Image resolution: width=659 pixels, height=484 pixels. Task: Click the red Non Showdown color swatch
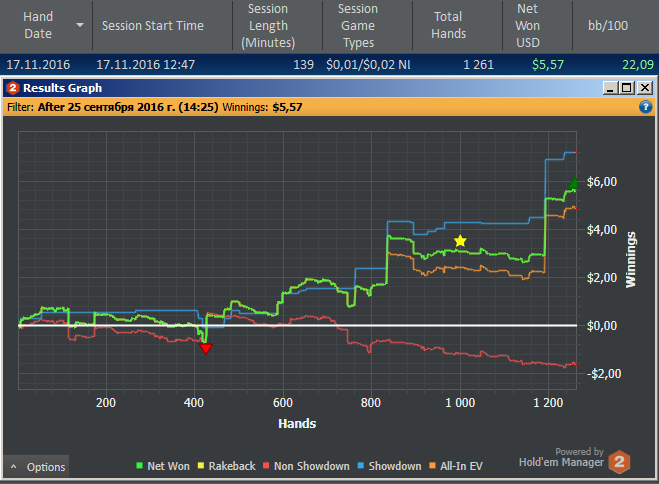[x=266, y=466]
